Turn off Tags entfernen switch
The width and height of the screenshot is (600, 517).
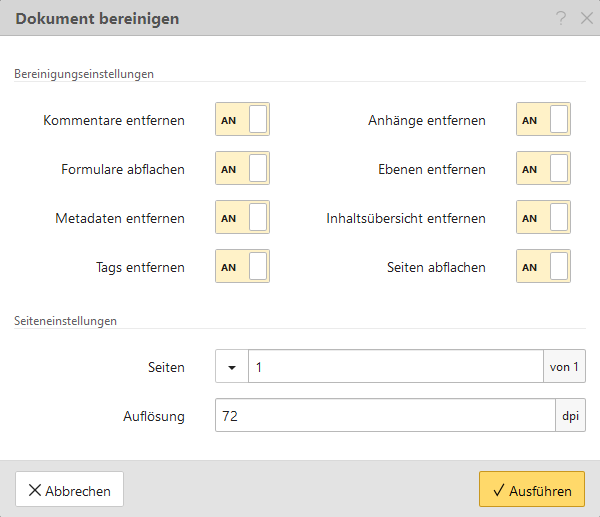(x=243, y=267)
